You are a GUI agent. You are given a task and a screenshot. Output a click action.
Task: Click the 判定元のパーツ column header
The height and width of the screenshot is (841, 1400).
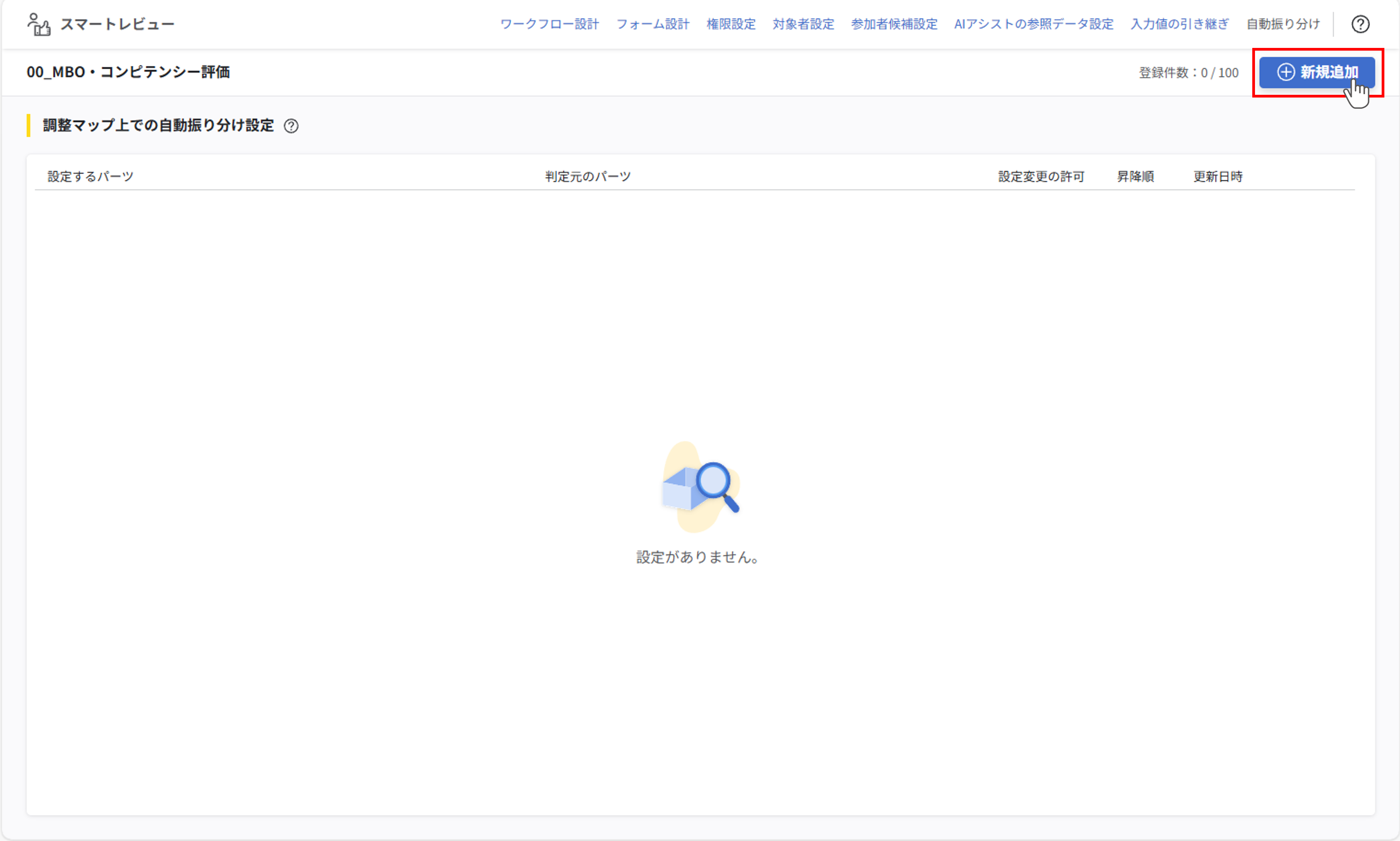(587, 176)
